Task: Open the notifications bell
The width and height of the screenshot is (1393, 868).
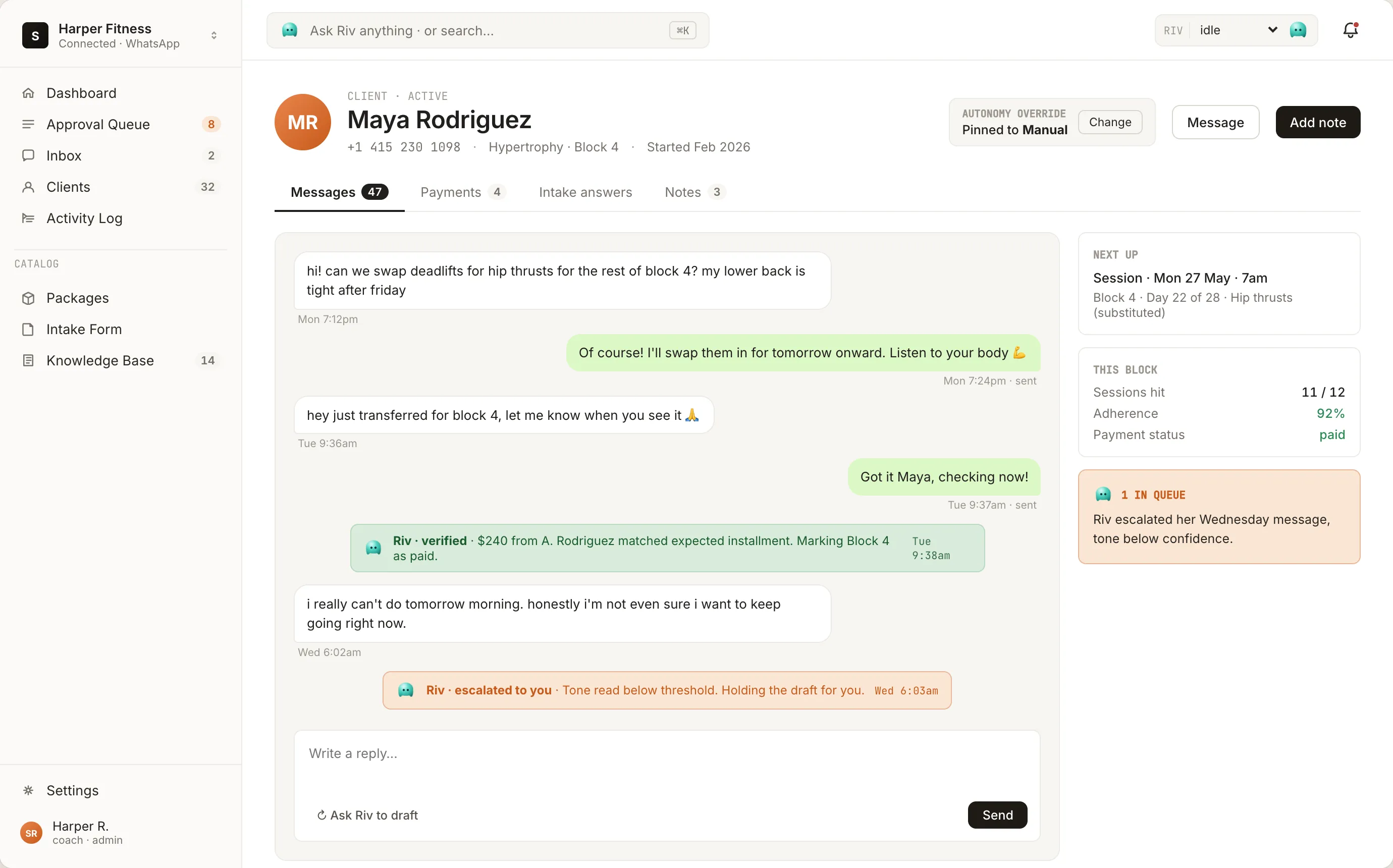Action: [1350, 30]
